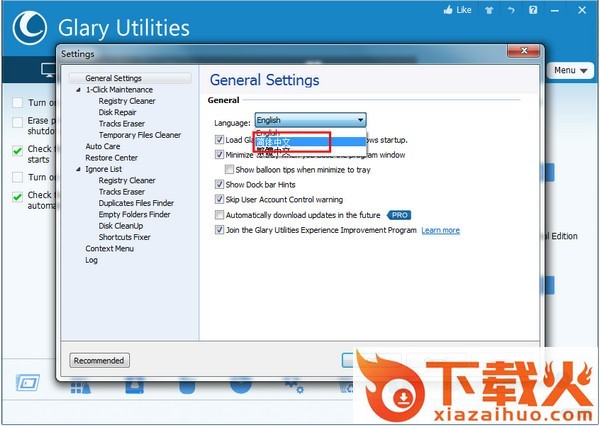This screenshot has height=426, width=600.
Task: Toggle Show Dock bar Hints checkbox
Action: coord(220,185)
